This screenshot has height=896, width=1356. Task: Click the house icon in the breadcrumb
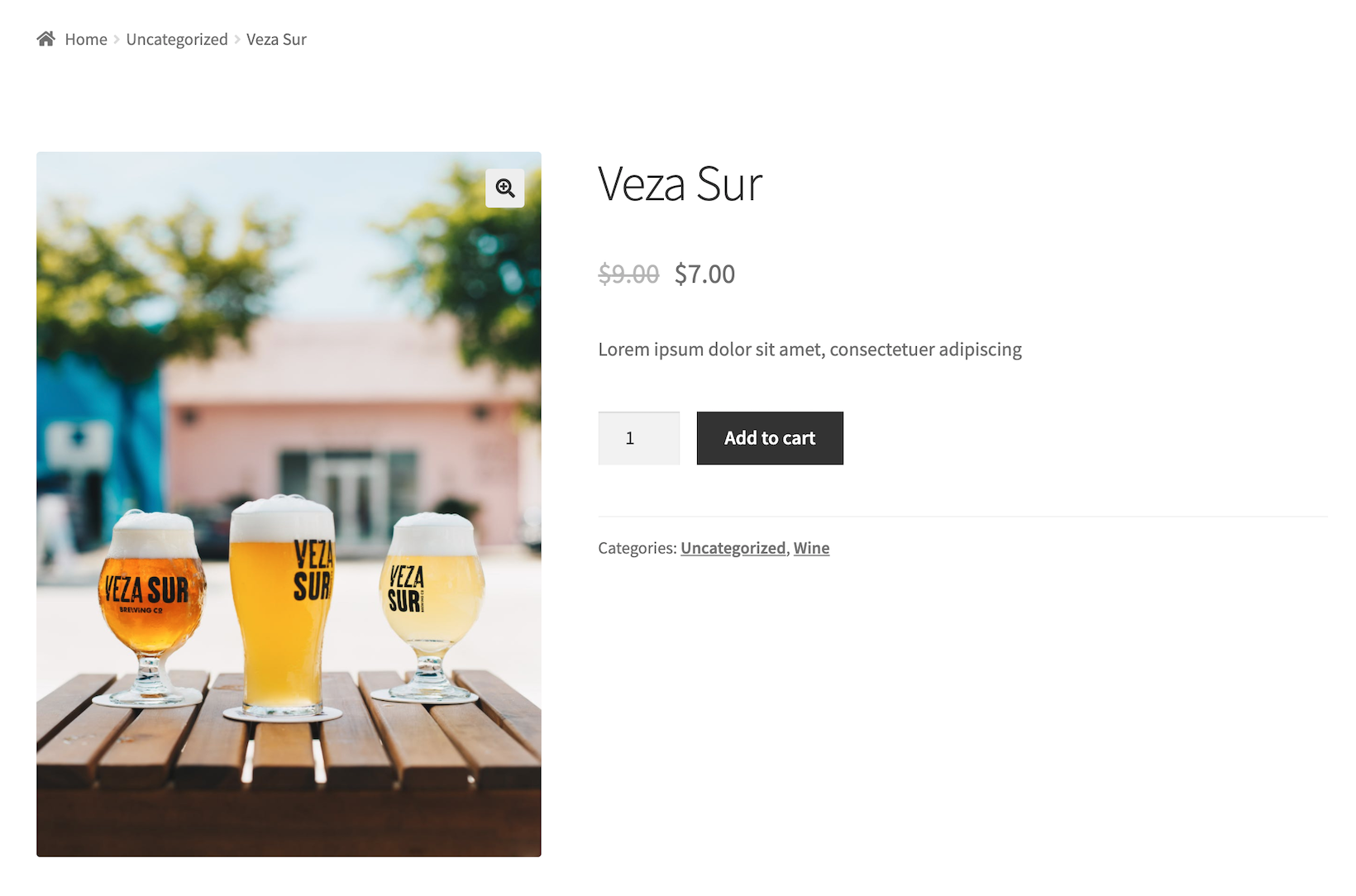(x=45, y=39)
